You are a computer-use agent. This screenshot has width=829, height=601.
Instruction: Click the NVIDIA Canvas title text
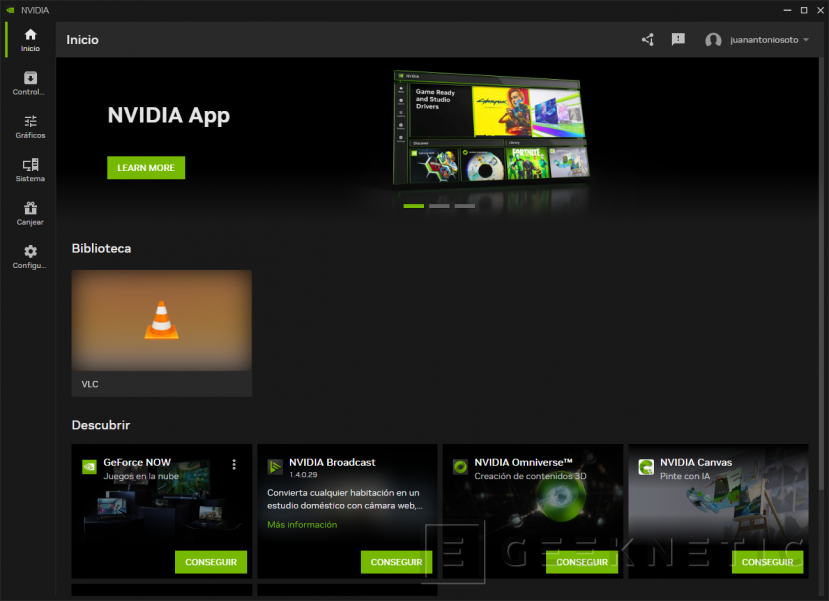pos(696,462)
